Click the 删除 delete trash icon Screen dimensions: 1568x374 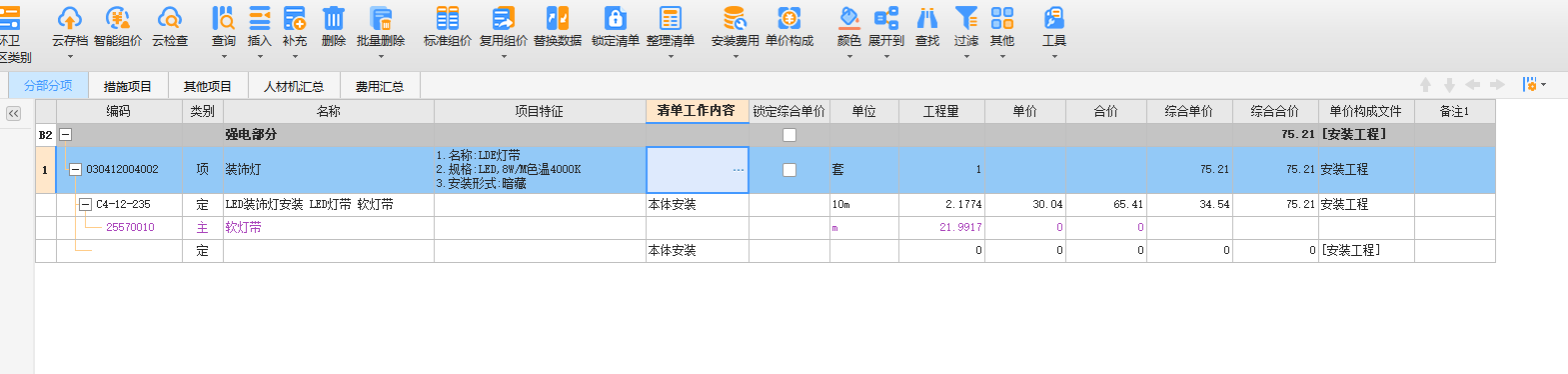[334, 18]
